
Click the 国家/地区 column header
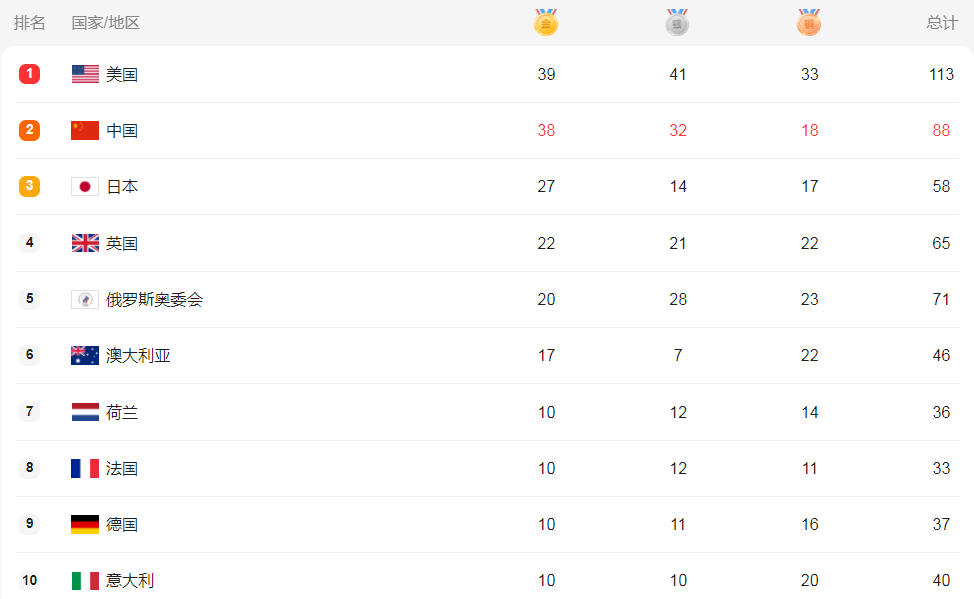(106, 23)
